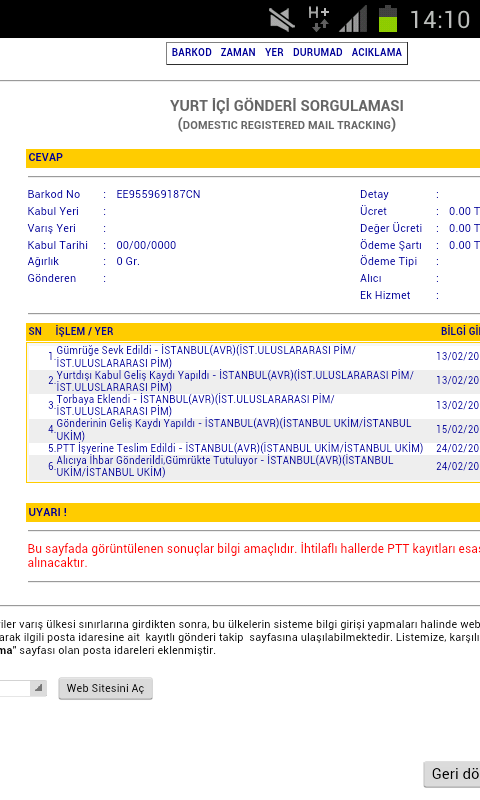Select the YER header item

[x=274, y=53]
